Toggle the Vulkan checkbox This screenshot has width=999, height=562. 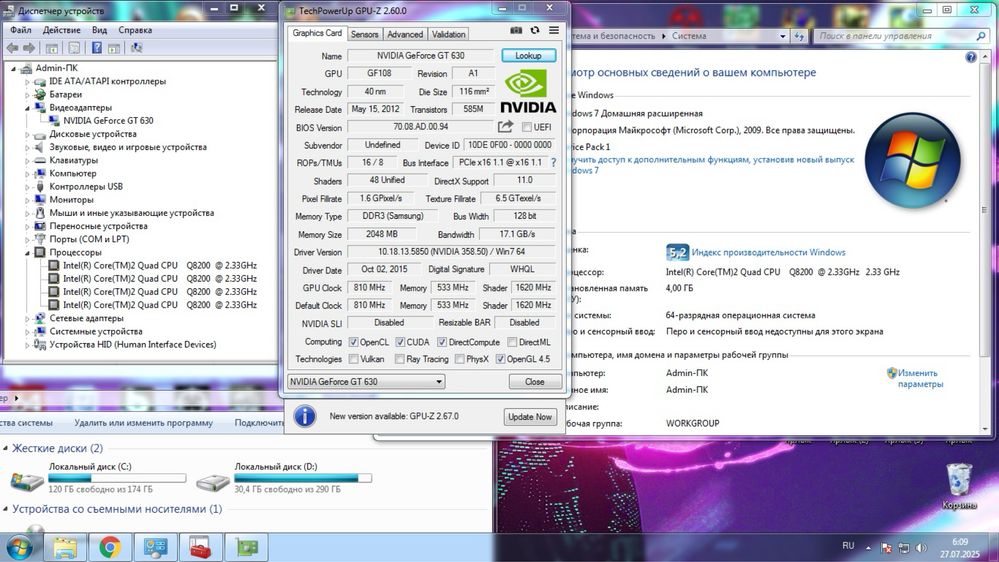pyautogui.click(x=354, y=359)
